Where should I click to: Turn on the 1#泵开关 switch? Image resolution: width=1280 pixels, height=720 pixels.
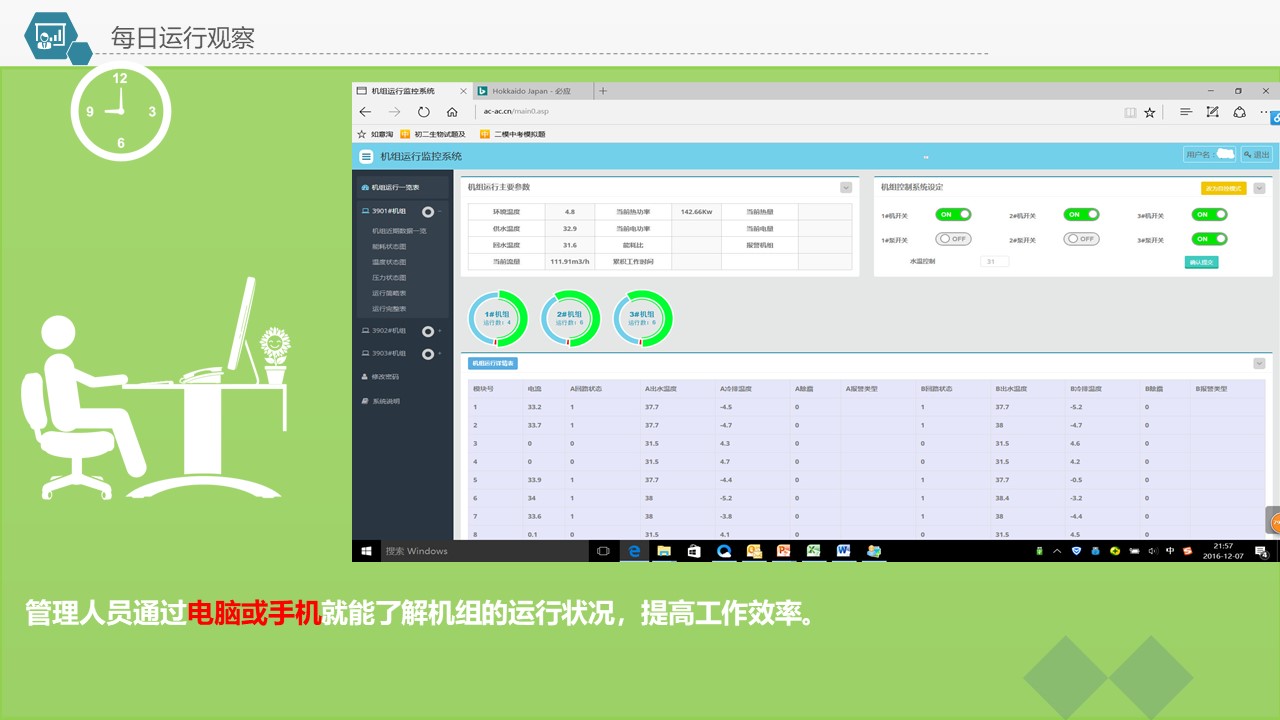953,239
